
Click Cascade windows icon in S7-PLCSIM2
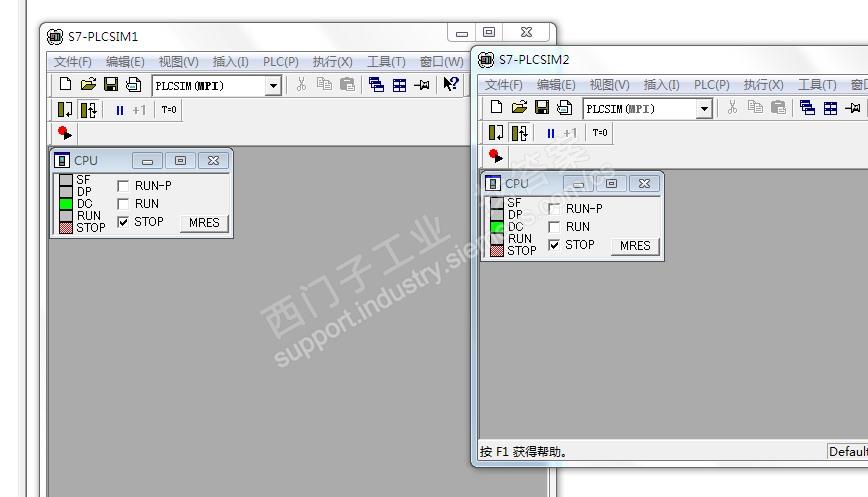click(x=807, y=108)
